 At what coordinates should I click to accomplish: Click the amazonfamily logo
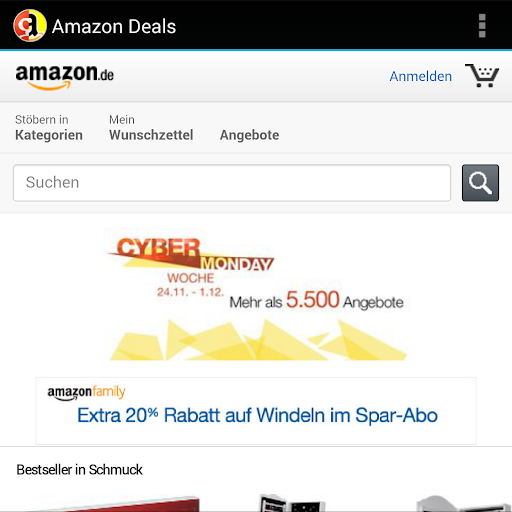point(86,392)
